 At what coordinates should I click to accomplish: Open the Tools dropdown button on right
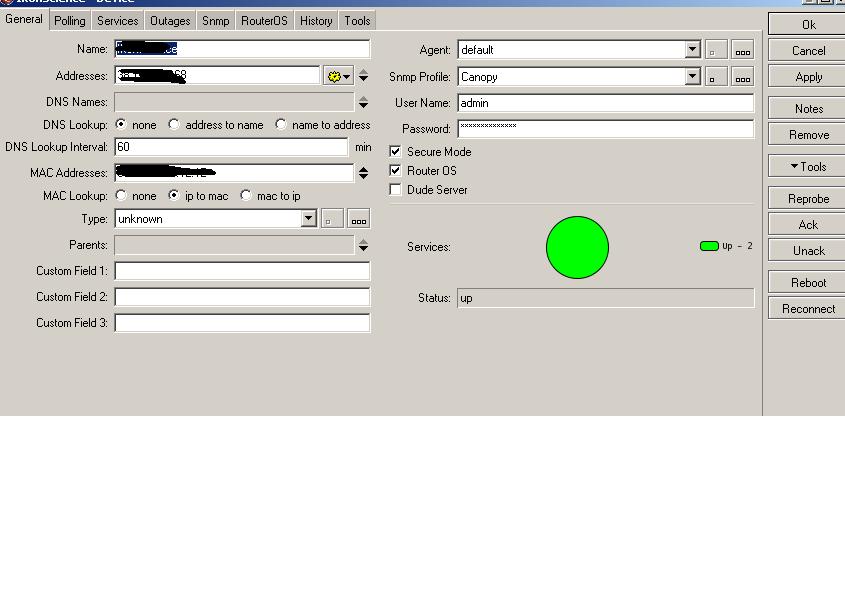pos(808,167)
